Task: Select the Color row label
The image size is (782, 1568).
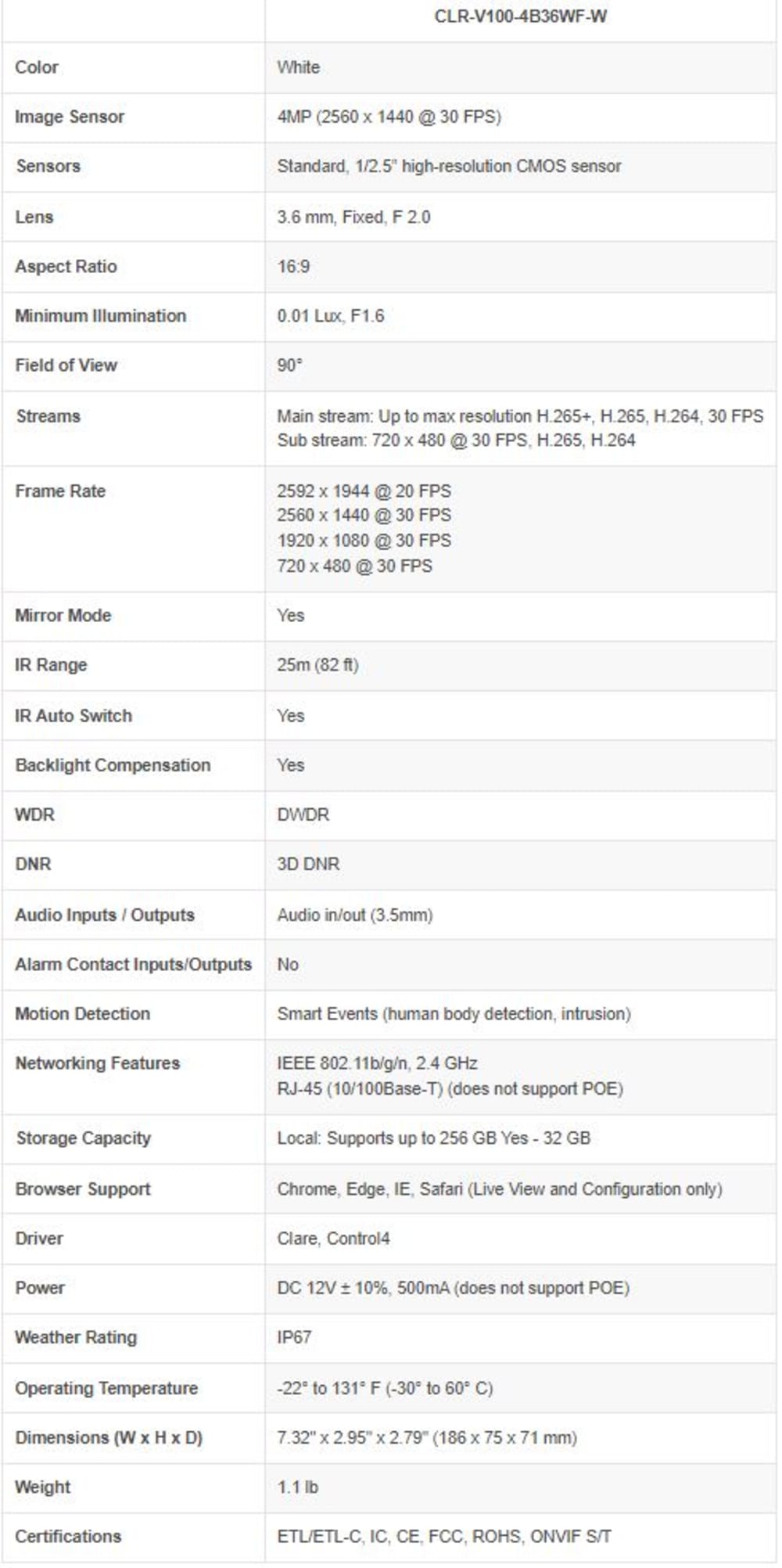Action: [x=37, y=67]
